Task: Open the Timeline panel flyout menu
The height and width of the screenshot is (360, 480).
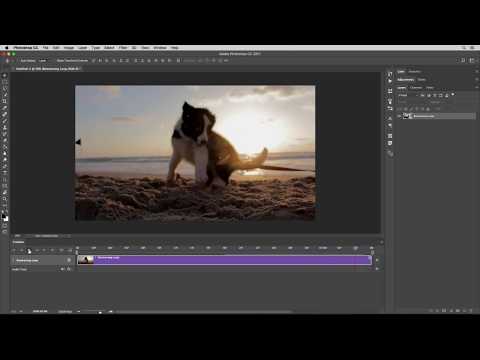Action: click(381, 242)
